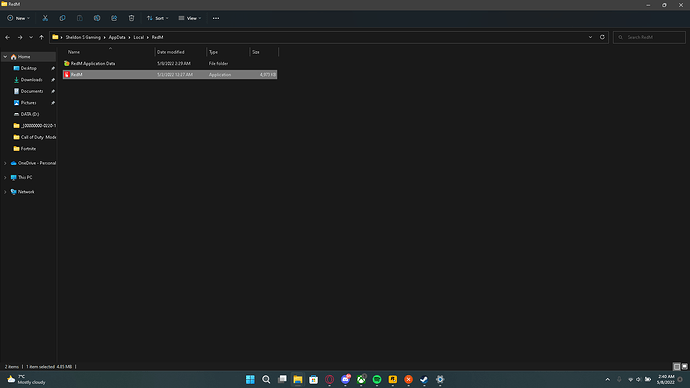This screenshot has height=388, width=690.
Task: Switch to large icons view in status bar
Action: 684,366
